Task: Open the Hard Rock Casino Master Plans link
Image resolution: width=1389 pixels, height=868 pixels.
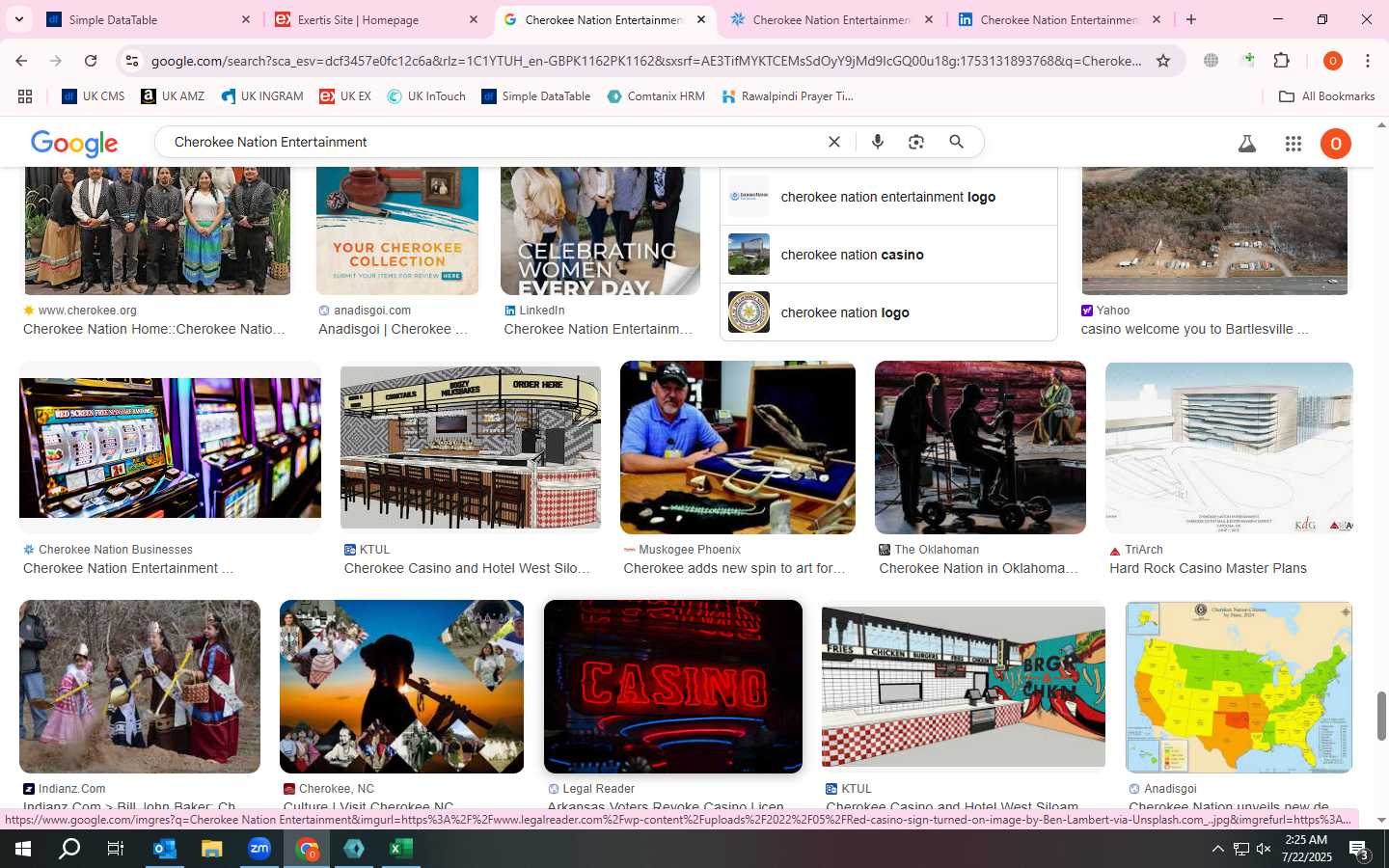Action: click(x=1208, y=568)
